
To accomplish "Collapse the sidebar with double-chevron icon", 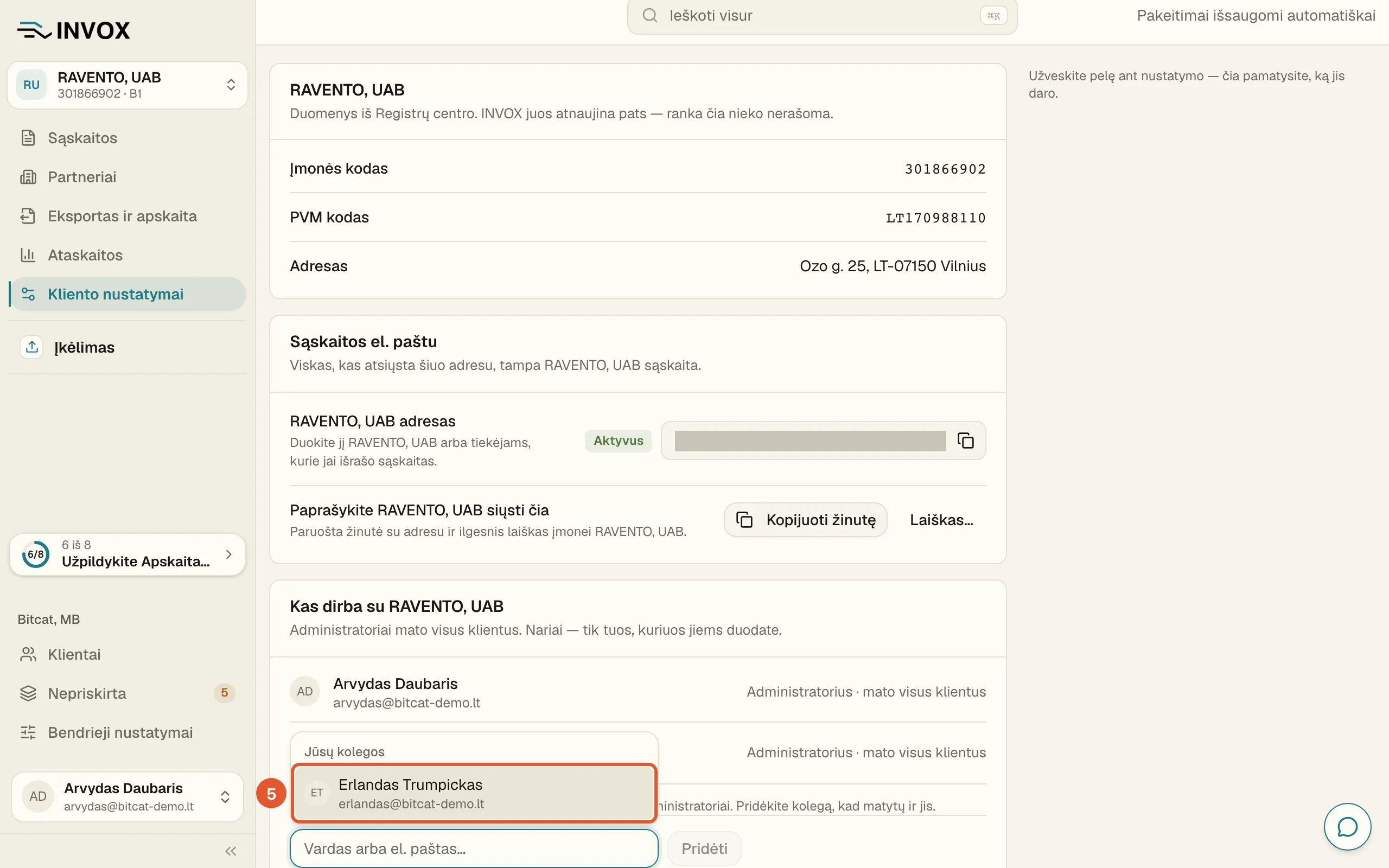I will pyautogui.click(x=231, y=851).
